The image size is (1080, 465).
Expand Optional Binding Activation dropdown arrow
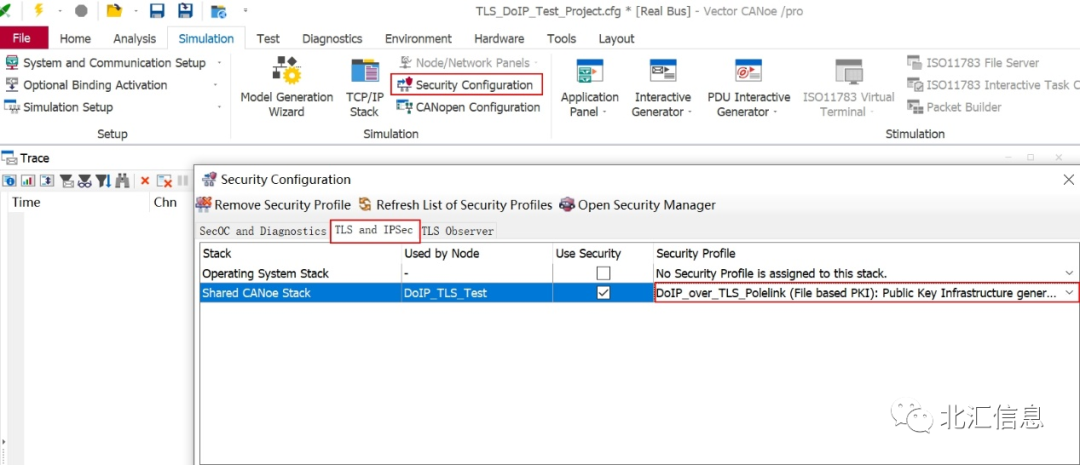[216, 85]
